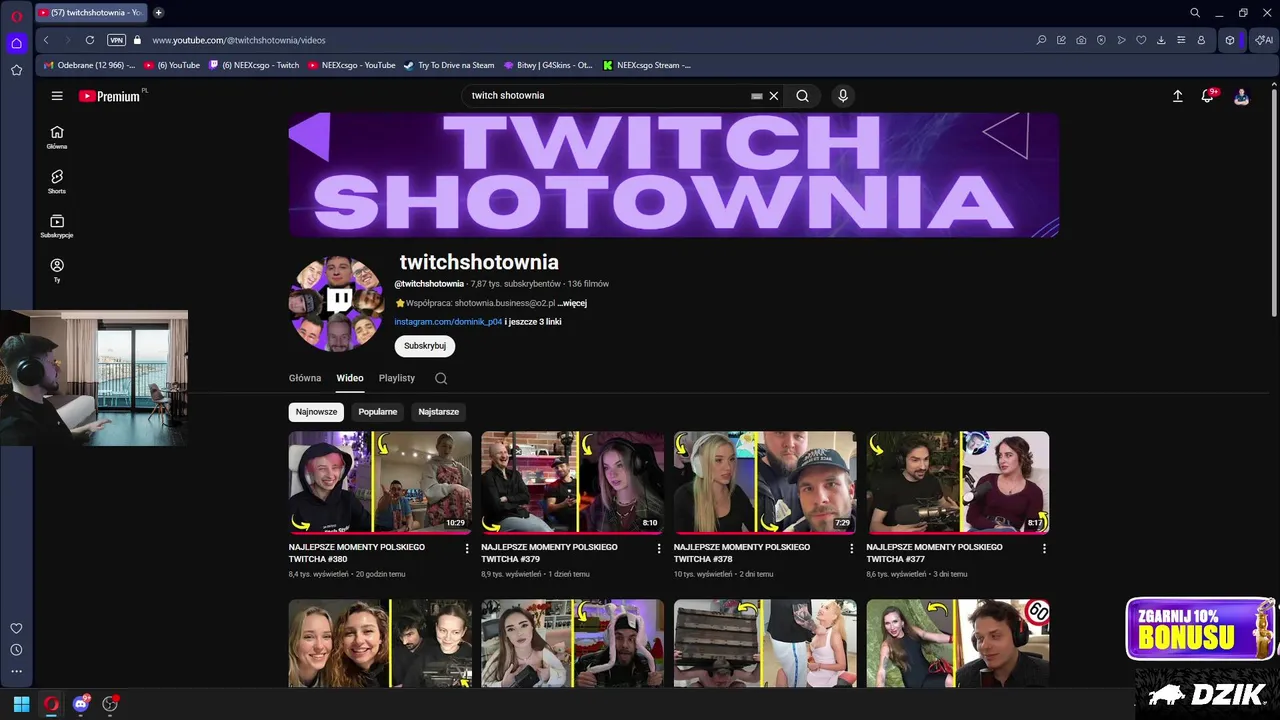The width and height of the screenshot is (1280, 720).
Task: Open YouTube notifications bell
Action: [1208, 96]
